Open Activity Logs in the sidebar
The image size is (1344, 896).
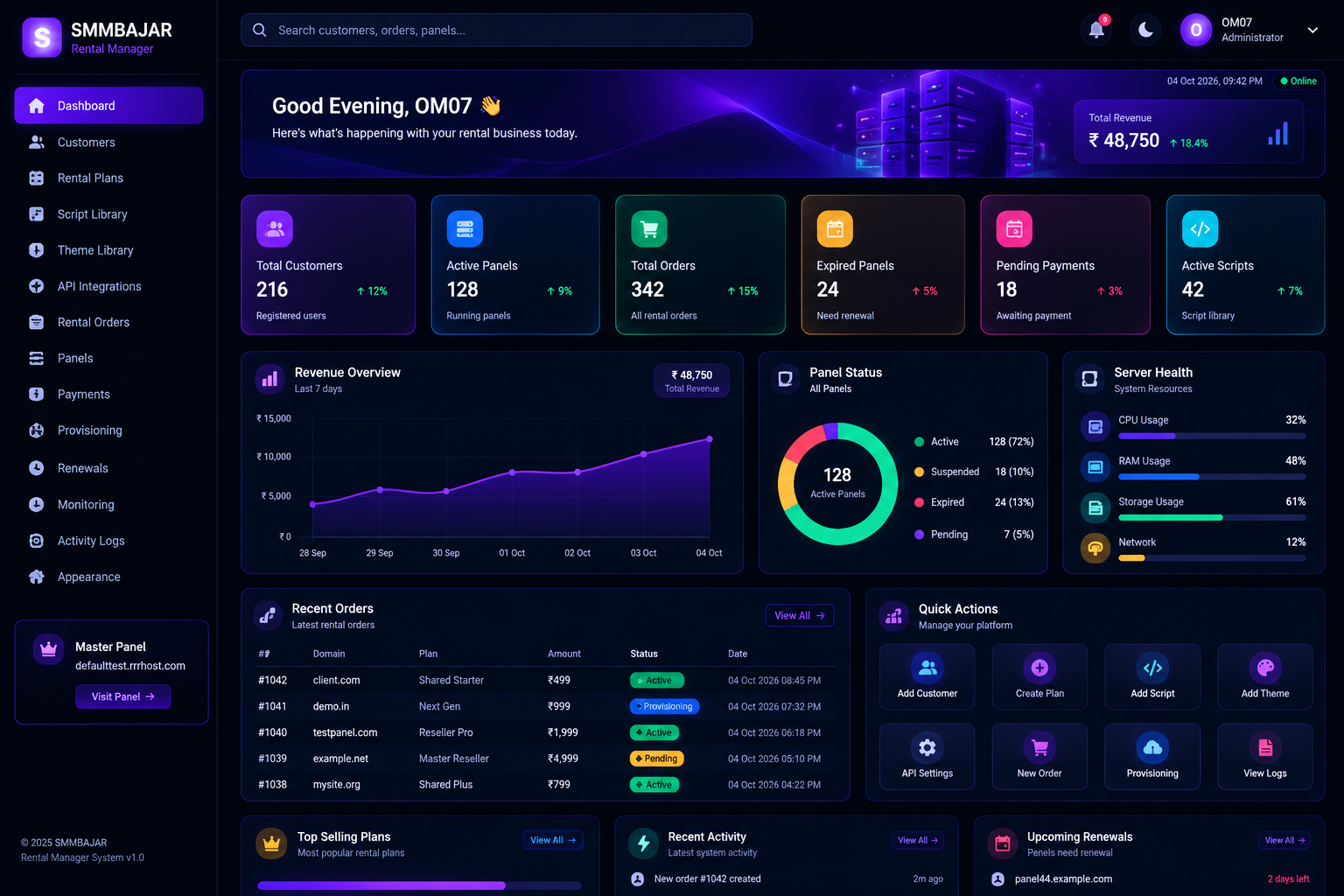click(x=108, y=541)
